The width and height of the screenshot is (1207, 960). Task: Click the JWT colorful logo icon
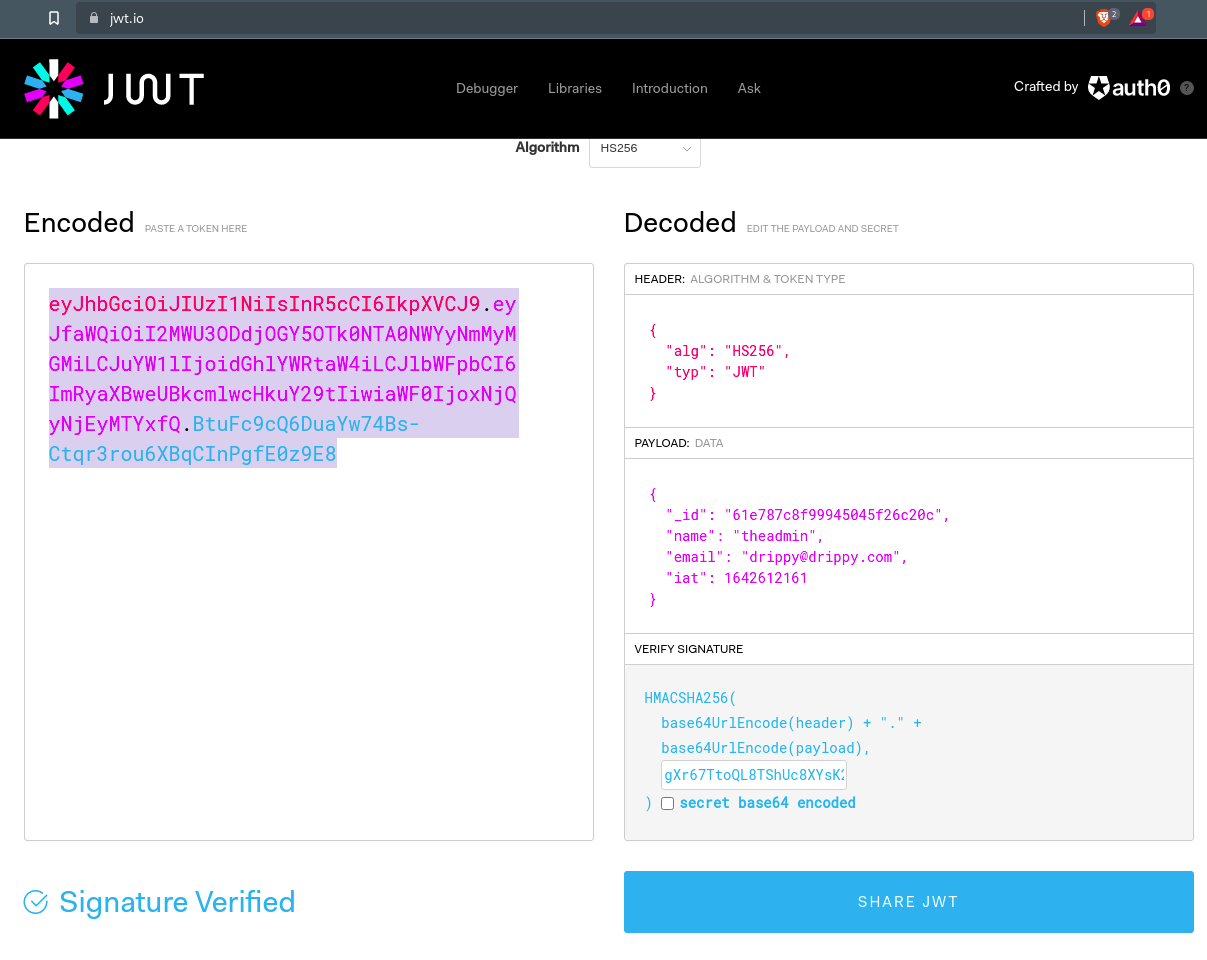[53, 88]
